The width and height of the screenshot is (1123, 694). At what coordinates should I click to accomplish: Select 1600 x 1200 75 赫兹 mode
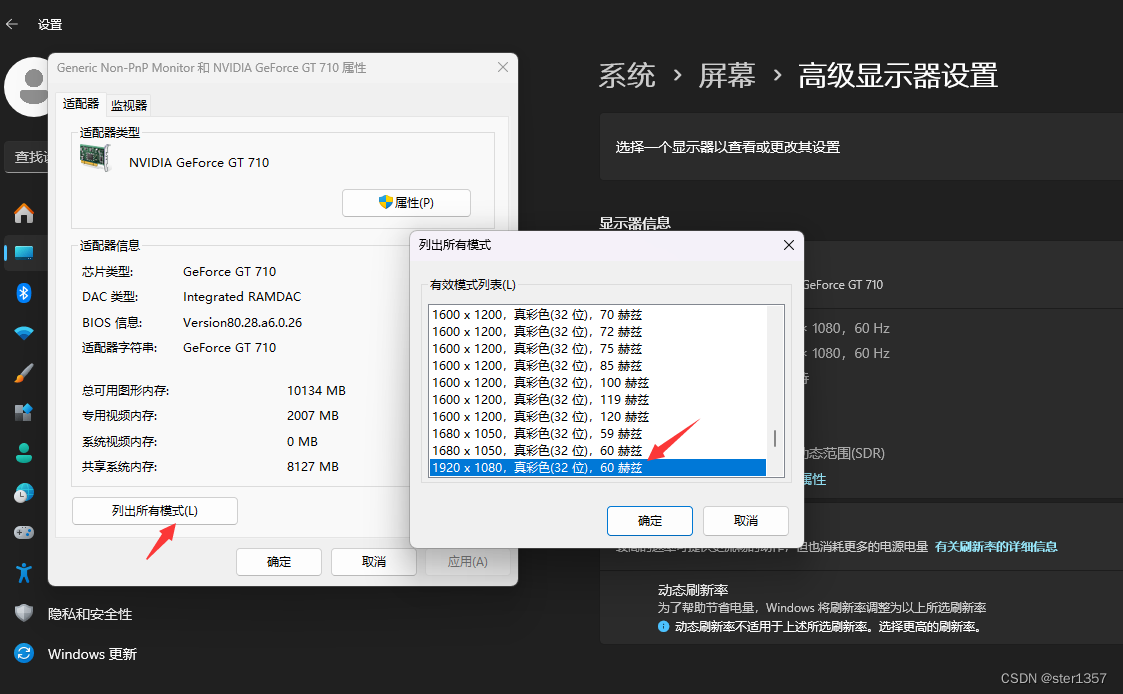(597, 349)
